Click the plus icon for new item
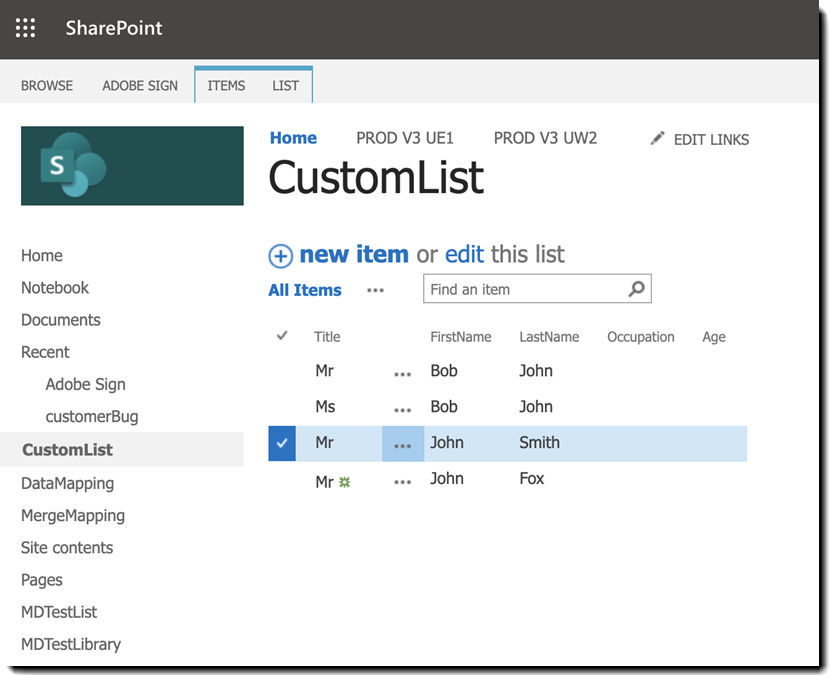Screen dimensions: 830x675 280,256
